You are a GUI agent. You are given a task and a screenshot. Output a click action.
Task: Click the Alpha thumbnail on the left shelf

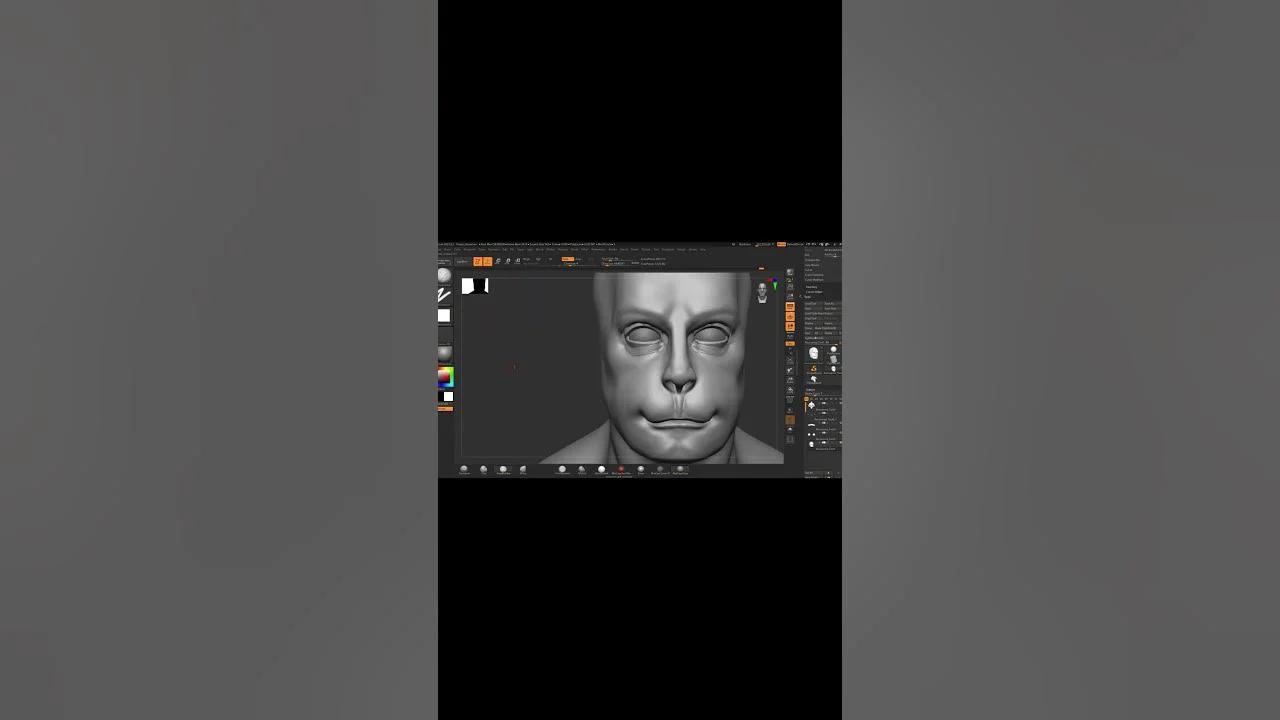coord(443,316)
